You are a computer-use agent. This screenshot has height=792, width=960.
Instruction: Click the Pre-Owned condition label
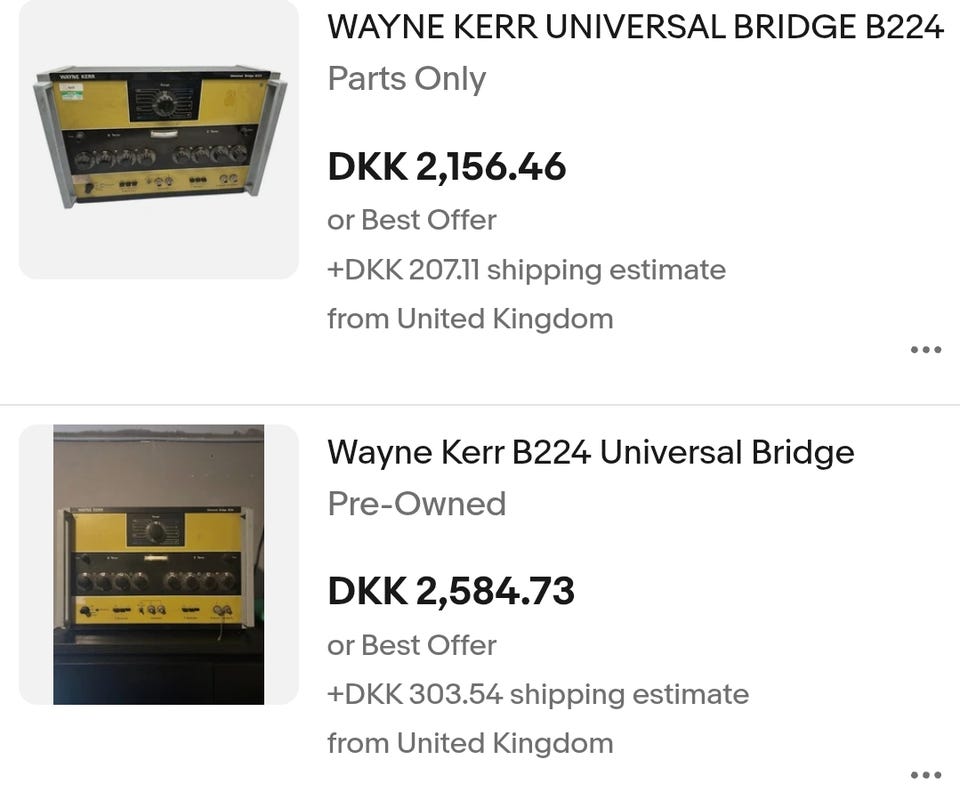tap(416, 503)
